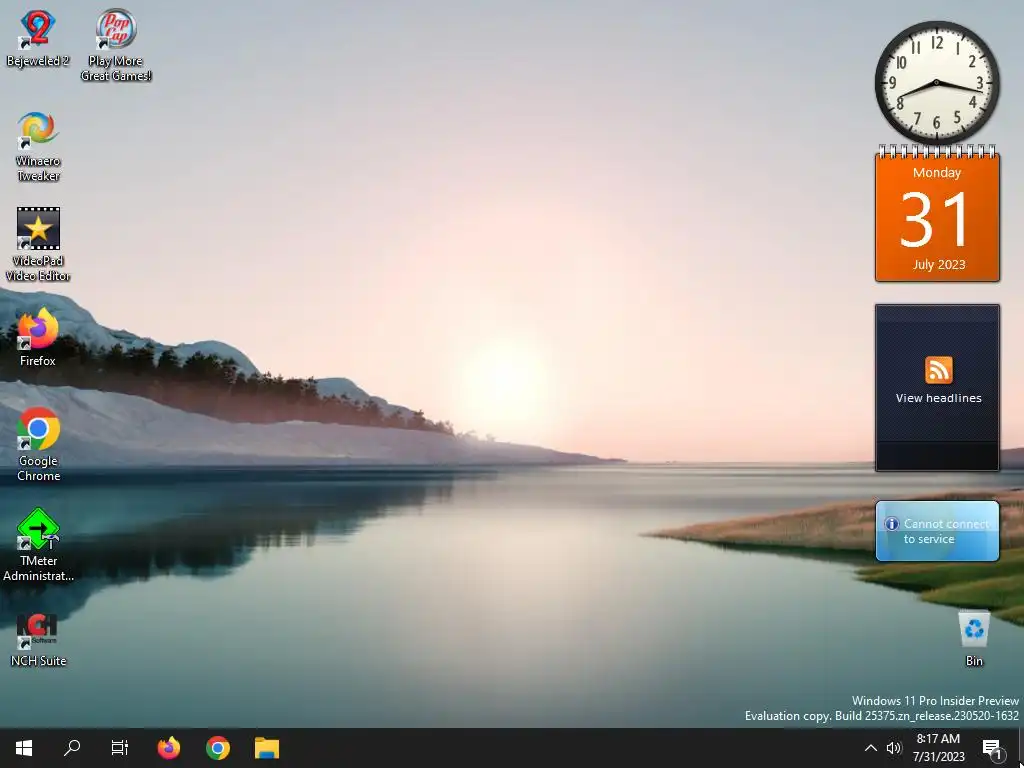Open the notification center icon
This screenshot has height=768, width=1024.
[991, 748]
